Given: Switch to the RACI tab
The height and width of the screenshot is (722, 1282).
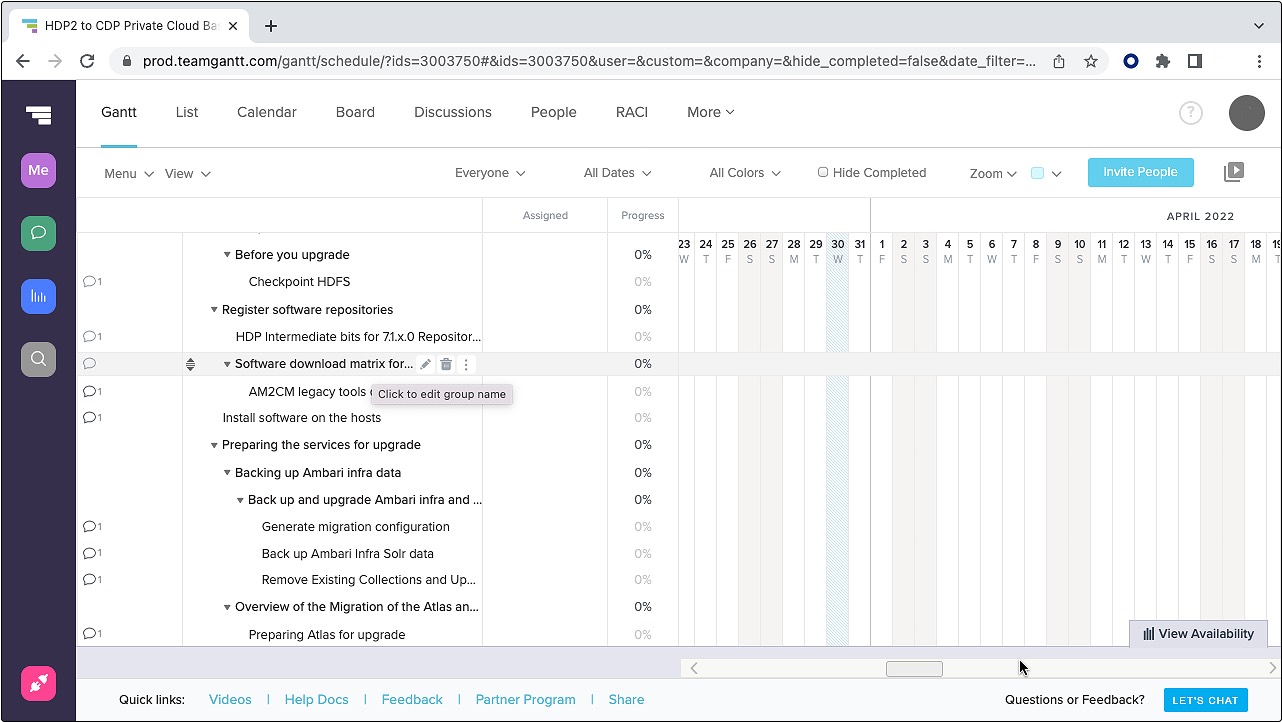Looking at the screenshot, I should 631,112.
